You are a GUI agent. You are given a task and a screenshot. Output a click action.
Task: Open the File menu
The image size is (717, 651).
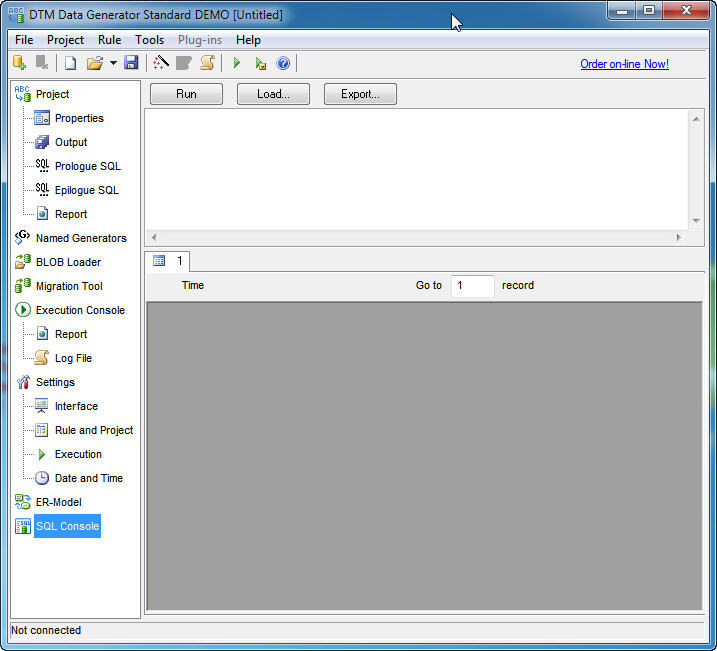coord(24,40)
